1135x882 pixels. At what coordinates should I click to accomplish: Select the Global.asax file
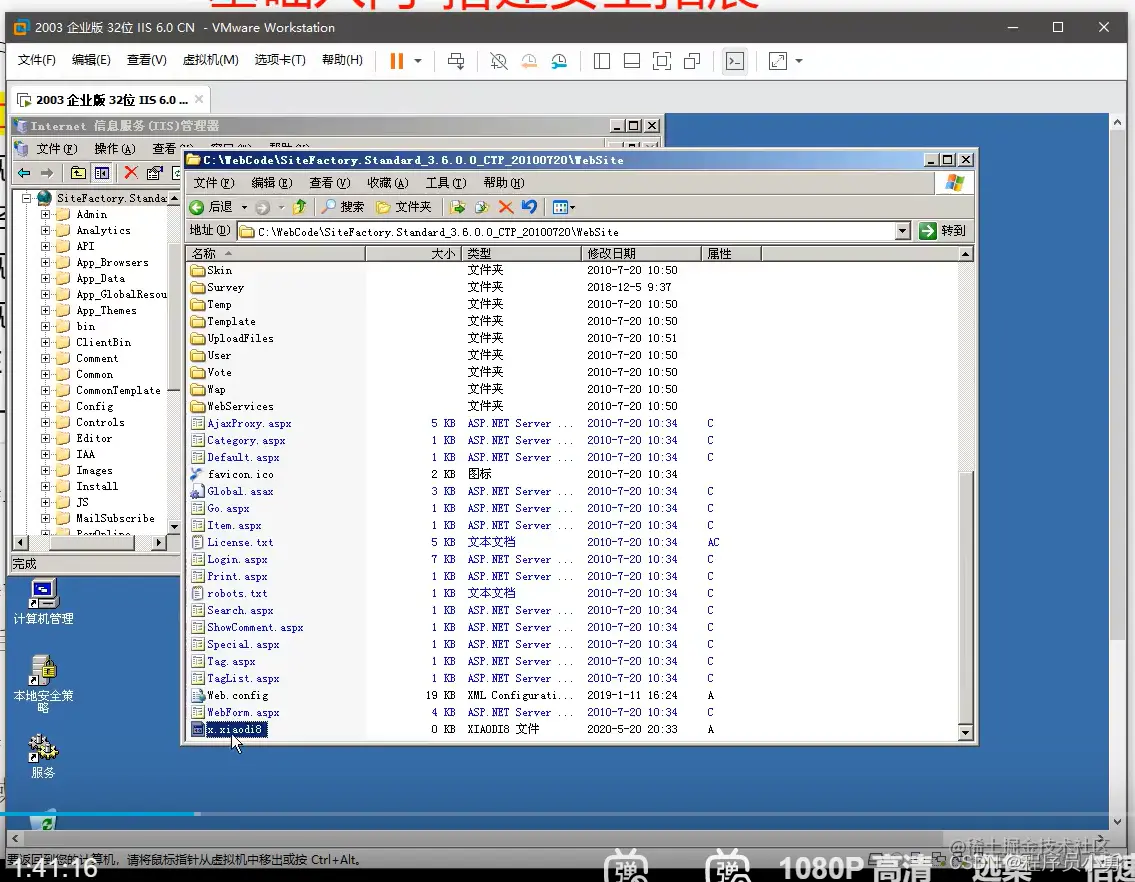(x=240, y=492)
